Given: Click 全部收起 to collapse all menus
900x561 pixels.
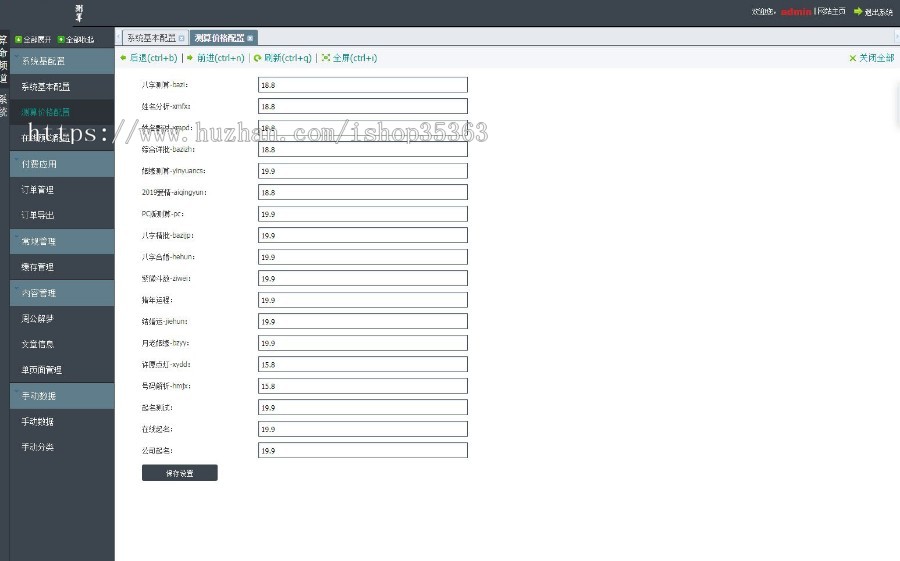Looking at the screenshot, I should click(x=79, y=40).
